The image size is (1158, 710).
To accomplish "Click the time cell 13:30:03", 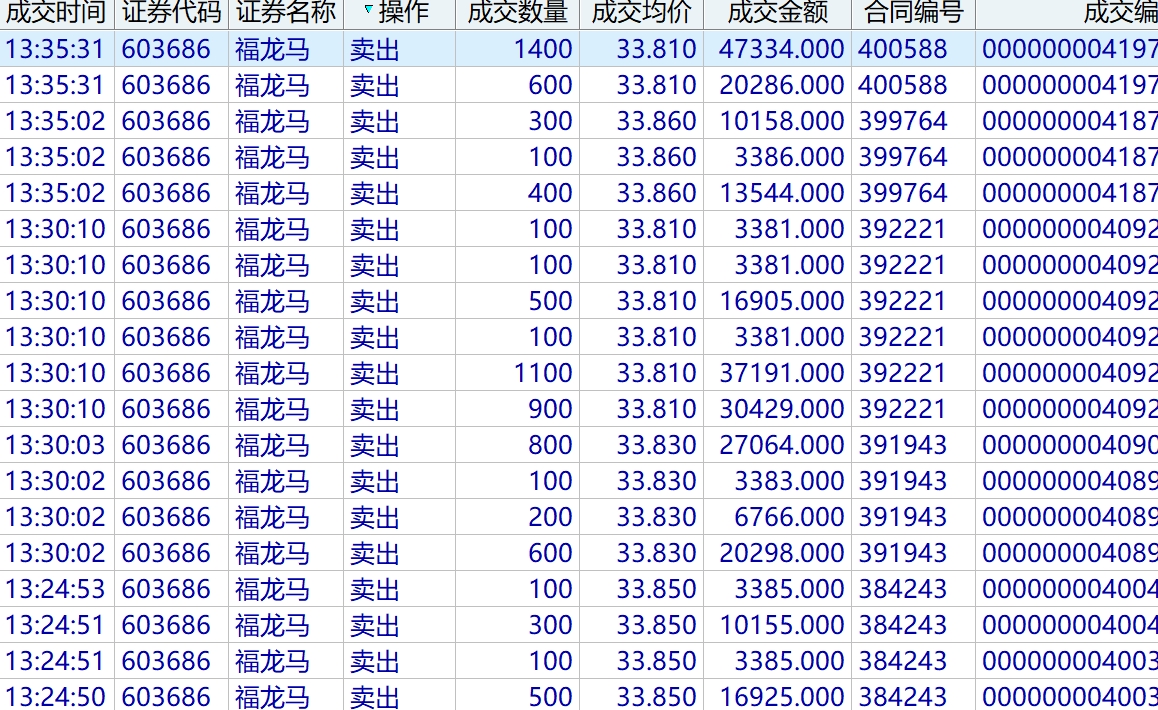I will [x=55, y=446].
